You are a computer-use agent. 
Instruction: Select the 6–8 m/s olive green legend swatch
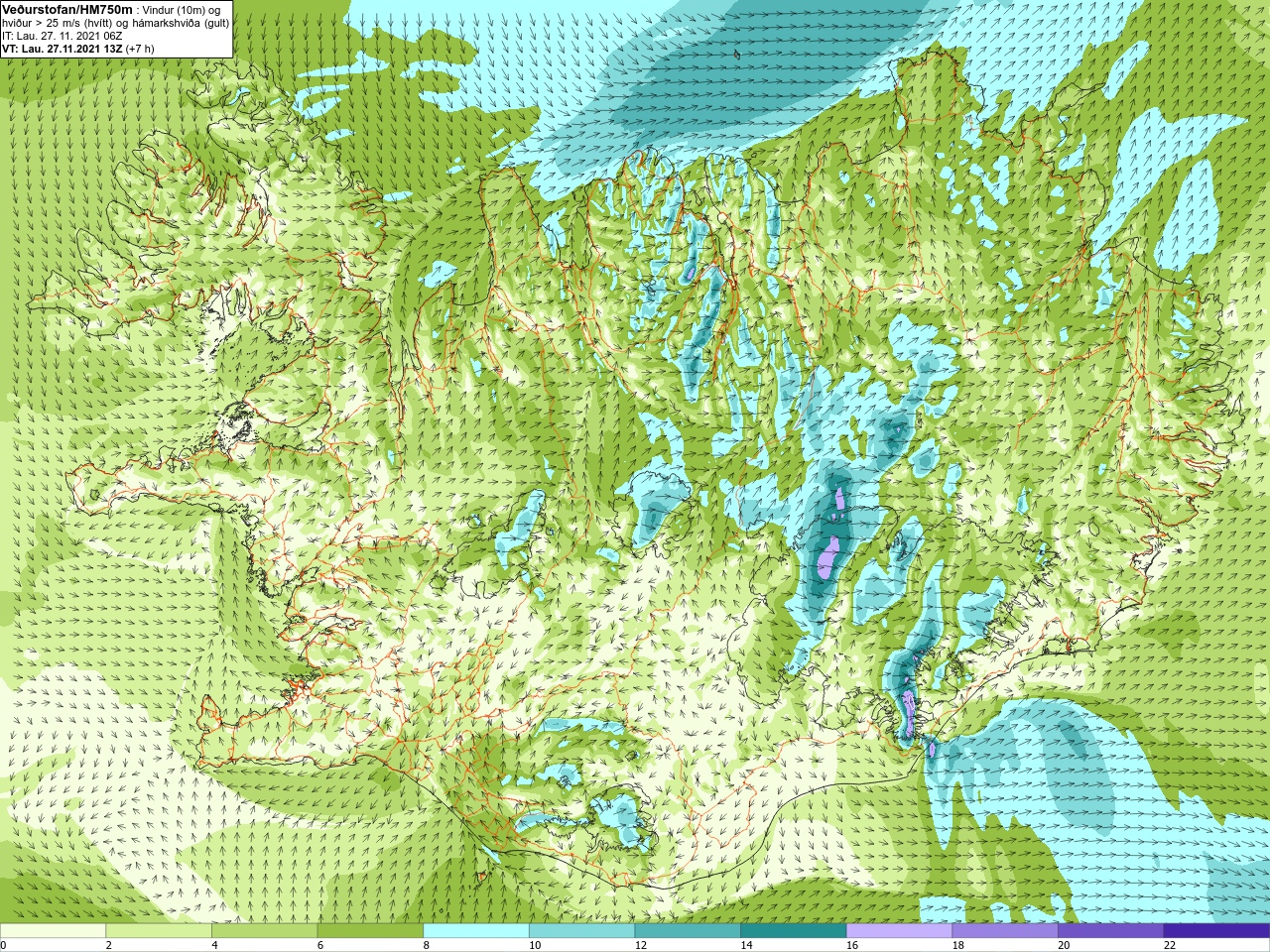click(370, 931)
